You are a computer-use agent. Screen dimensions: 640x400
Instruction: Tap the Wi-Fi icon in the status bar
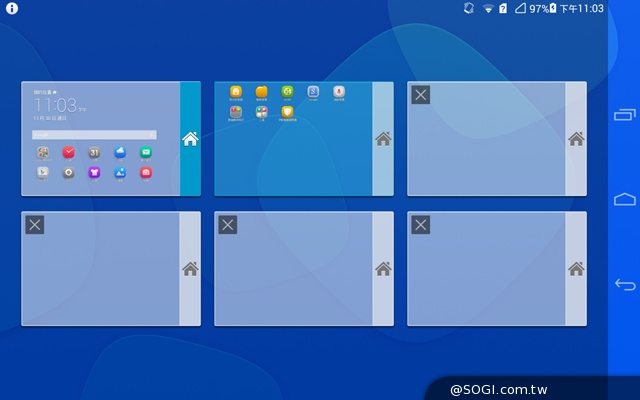tap(488, 8)
